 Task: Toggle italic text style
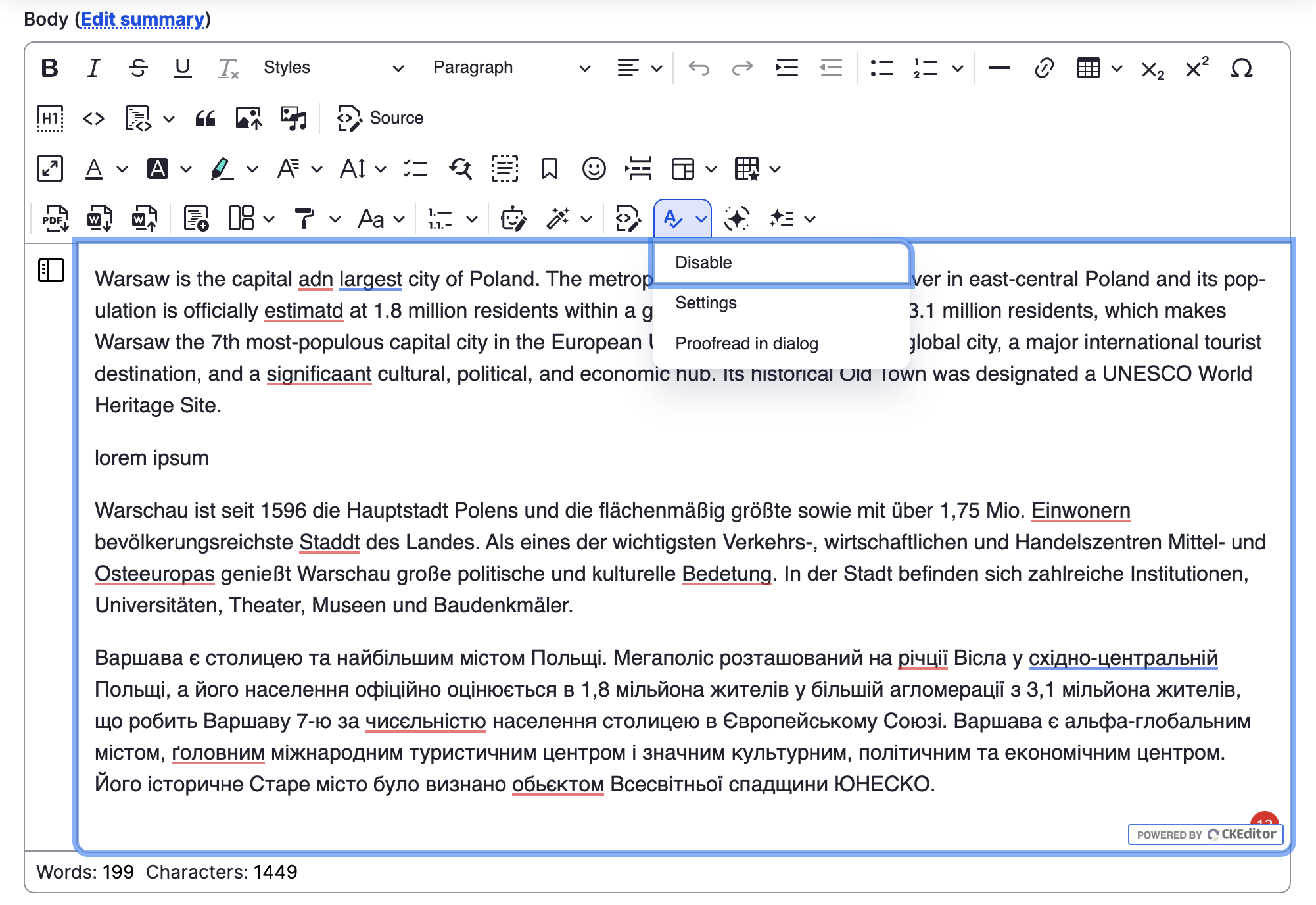click(x=93, y=68)
